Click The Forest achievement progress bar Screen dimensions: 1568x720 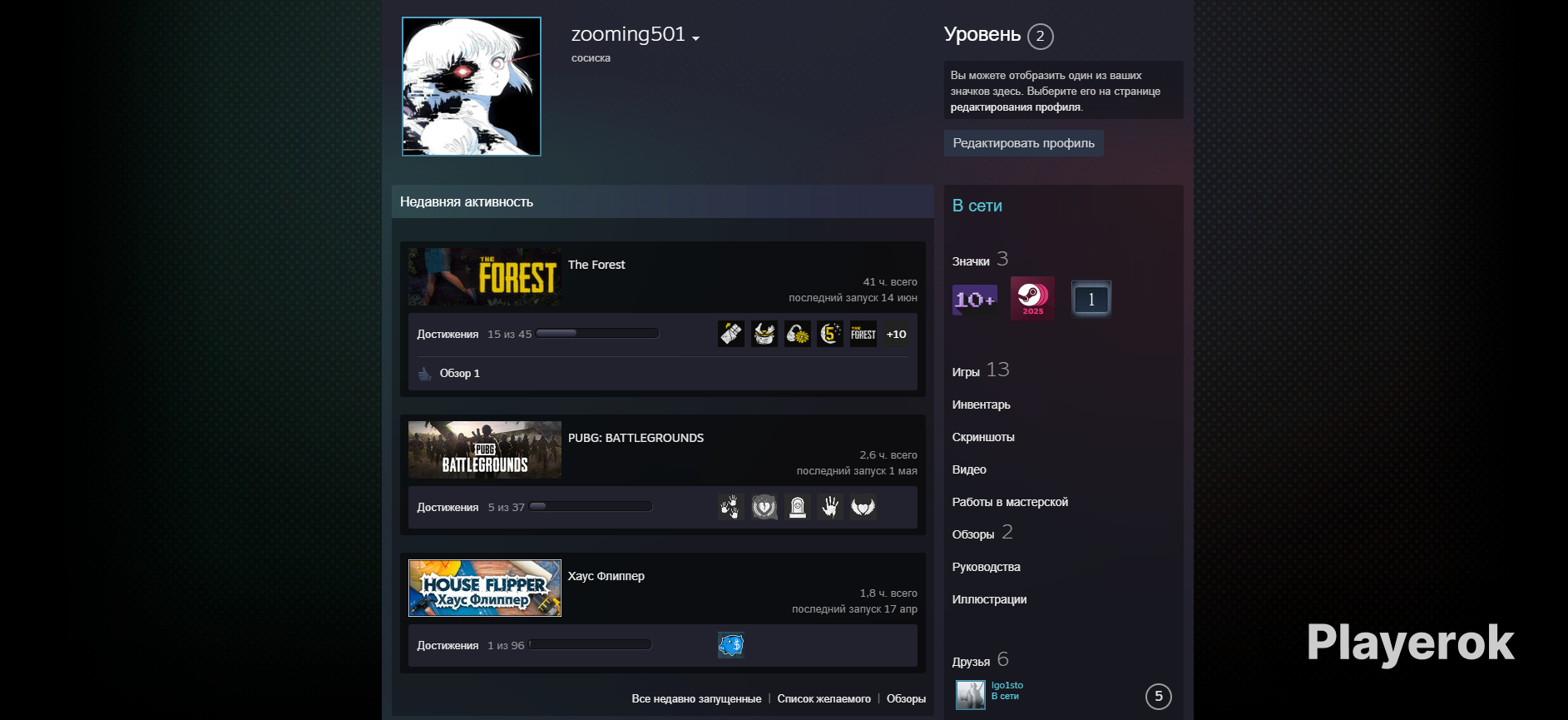pos(598,334)
